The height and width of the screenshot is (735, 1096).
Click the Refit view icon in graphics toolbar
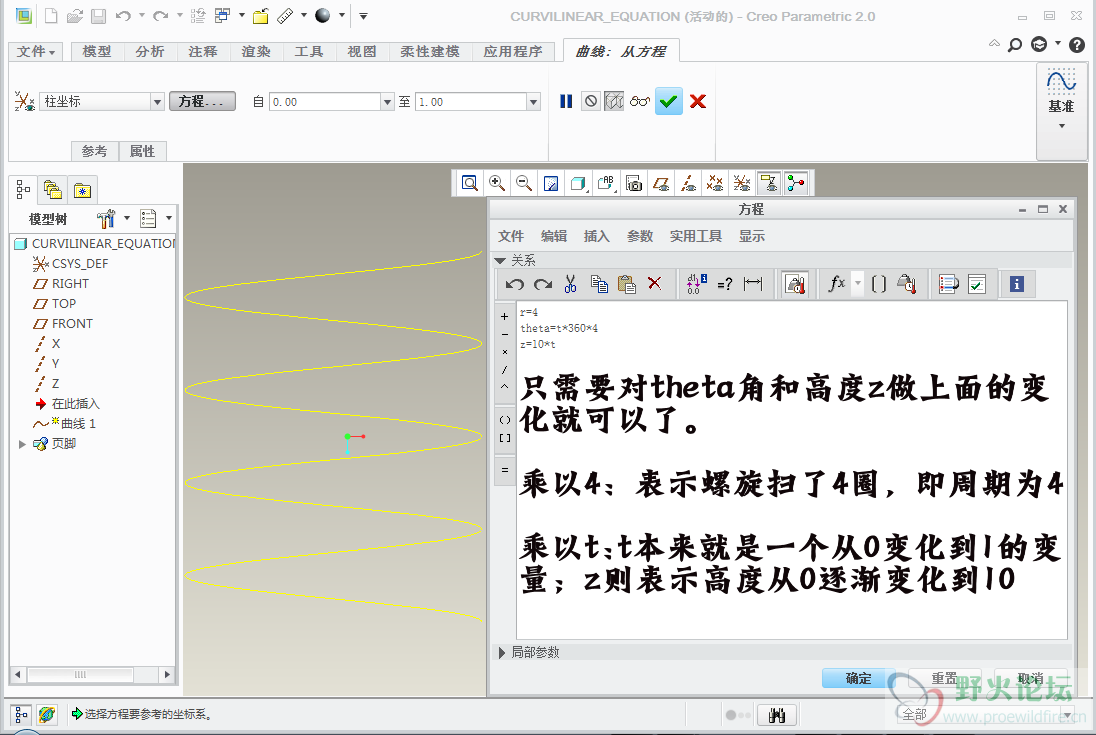click(470, 183)
